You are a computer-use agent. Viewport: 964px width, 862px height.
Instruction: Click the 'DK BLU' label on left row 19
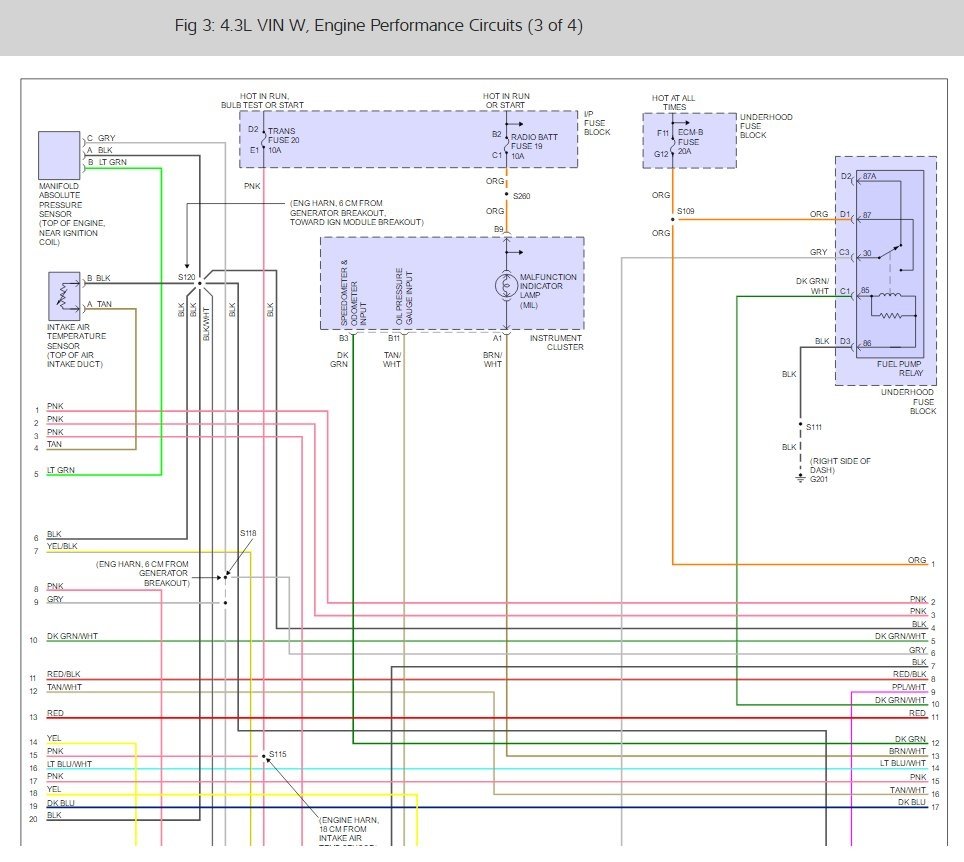(61, 803)
